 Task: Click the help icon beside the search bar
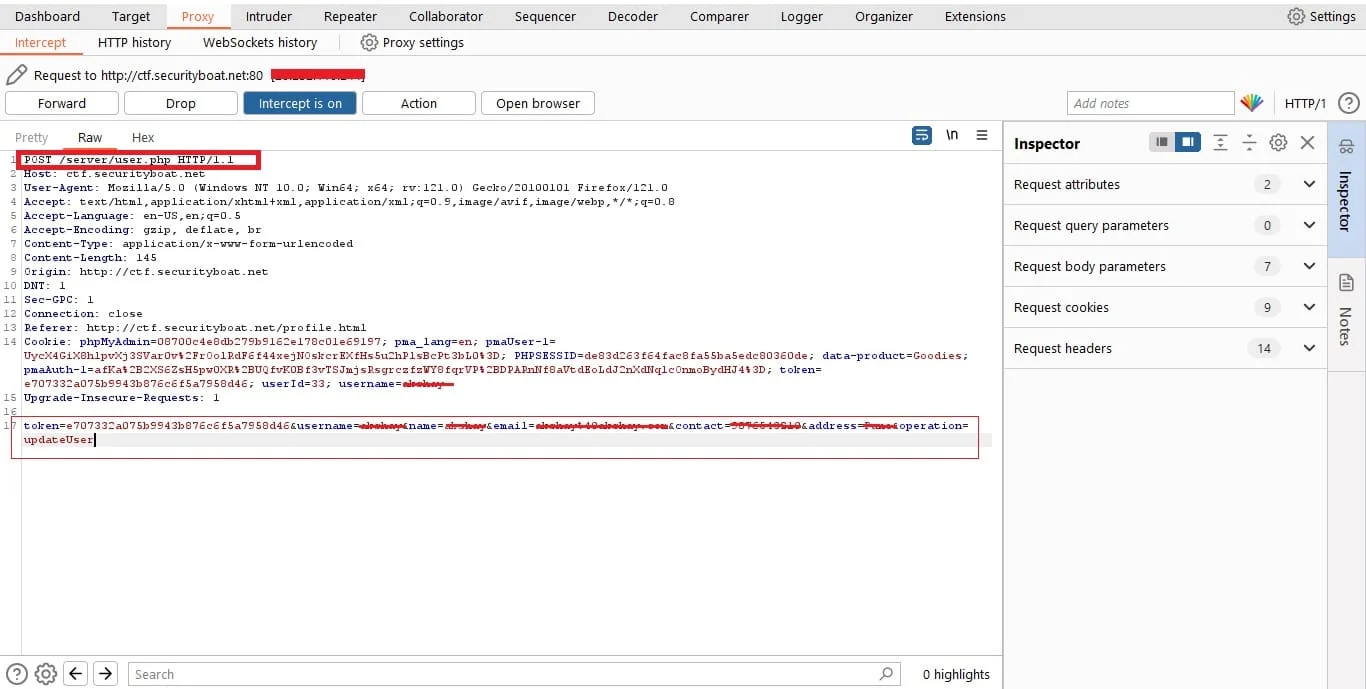coord(17,673)
